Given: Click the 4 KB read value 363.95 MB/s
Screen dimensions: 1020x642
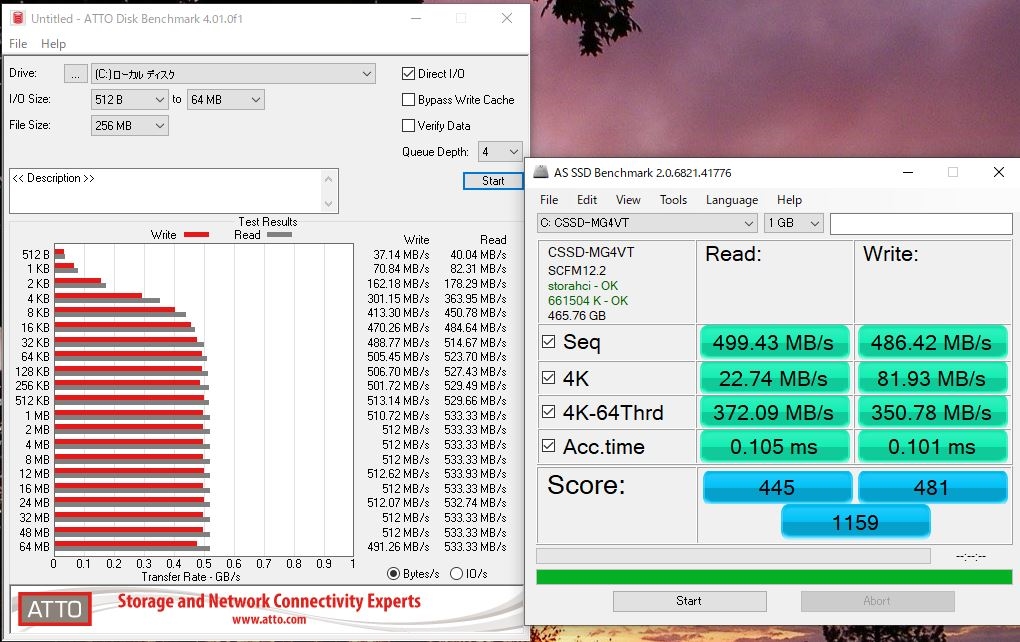Looking at the screenshot, I should click(x=476, y=299).
